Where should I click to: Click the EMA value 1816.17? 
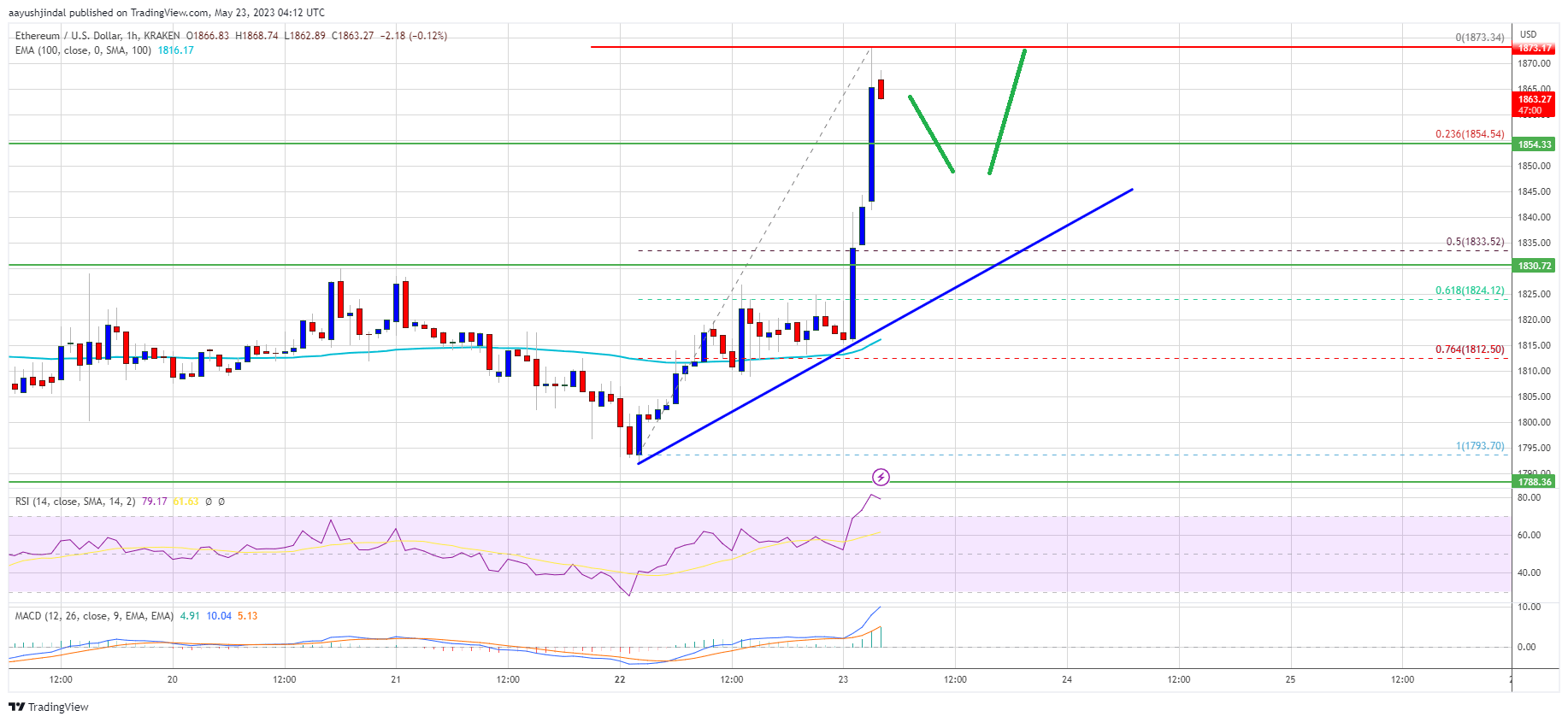[176, 50]
